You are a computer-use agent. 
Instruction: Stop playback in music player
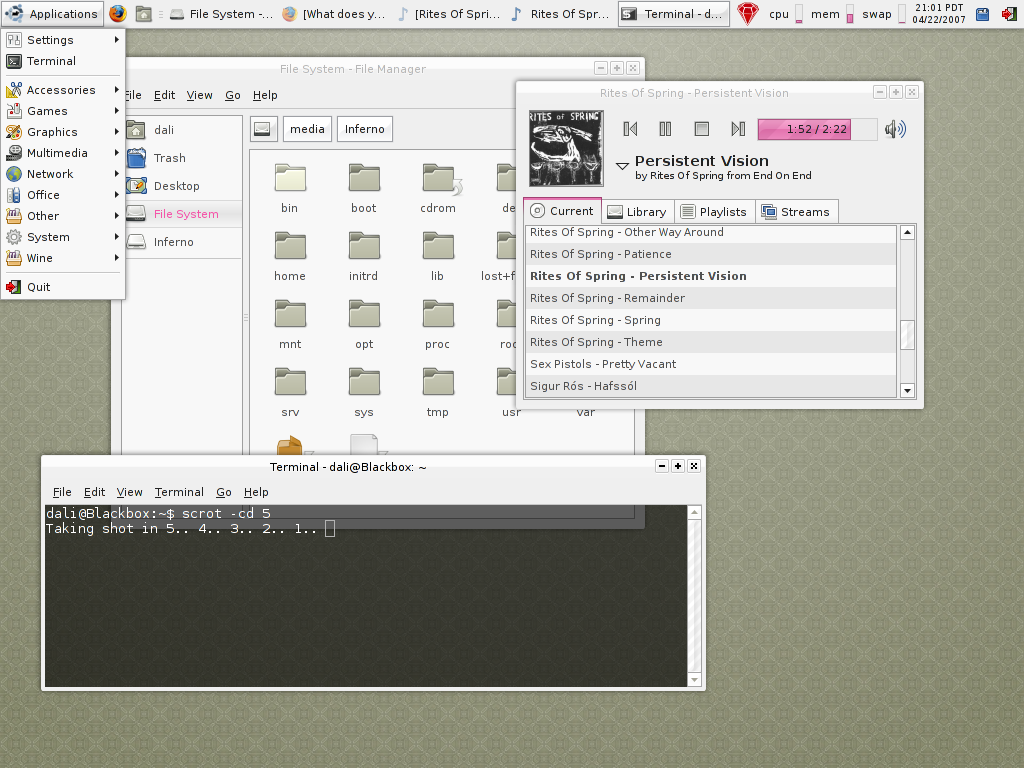(702, 129)
